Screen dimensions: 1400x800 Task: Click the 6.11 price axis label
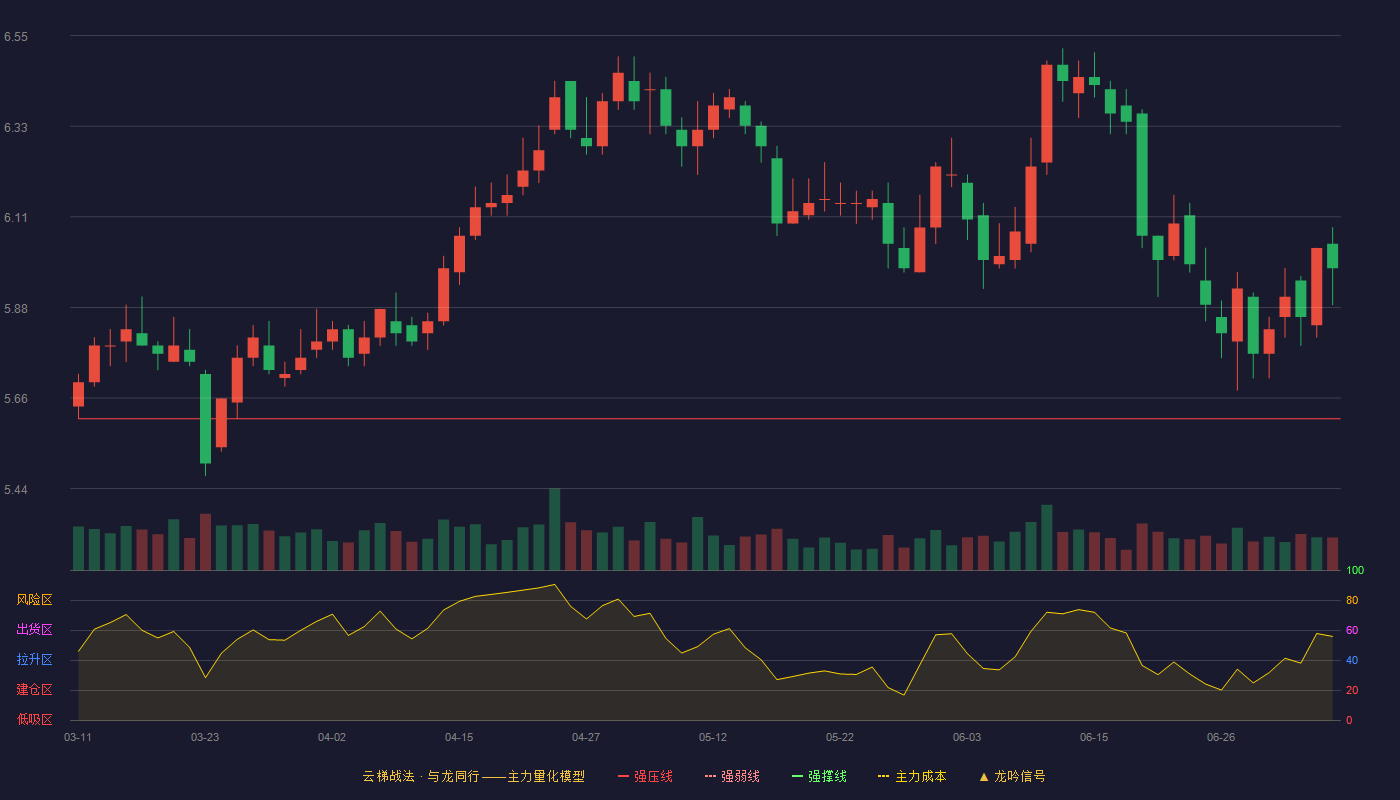[x=16, y=218]
